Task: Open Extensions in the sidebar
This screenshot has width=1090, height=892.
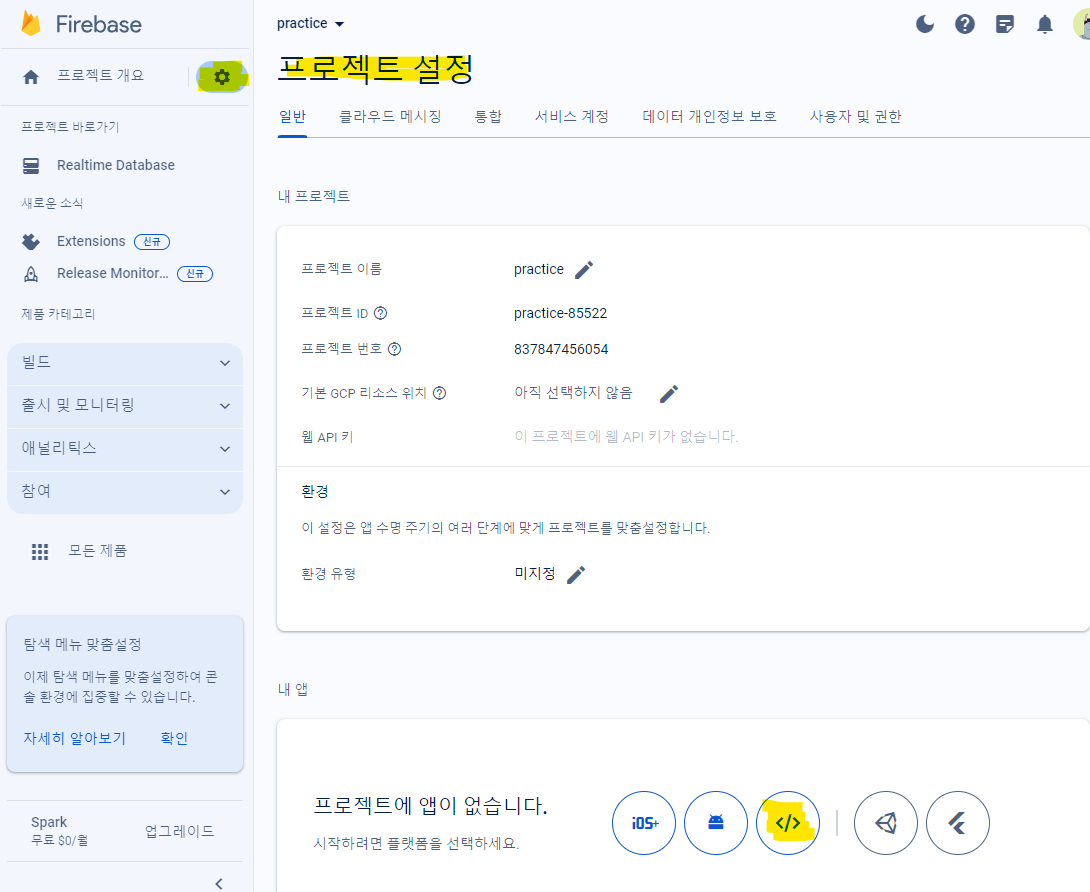Action: pyautogui.click(x=91, y=241)
